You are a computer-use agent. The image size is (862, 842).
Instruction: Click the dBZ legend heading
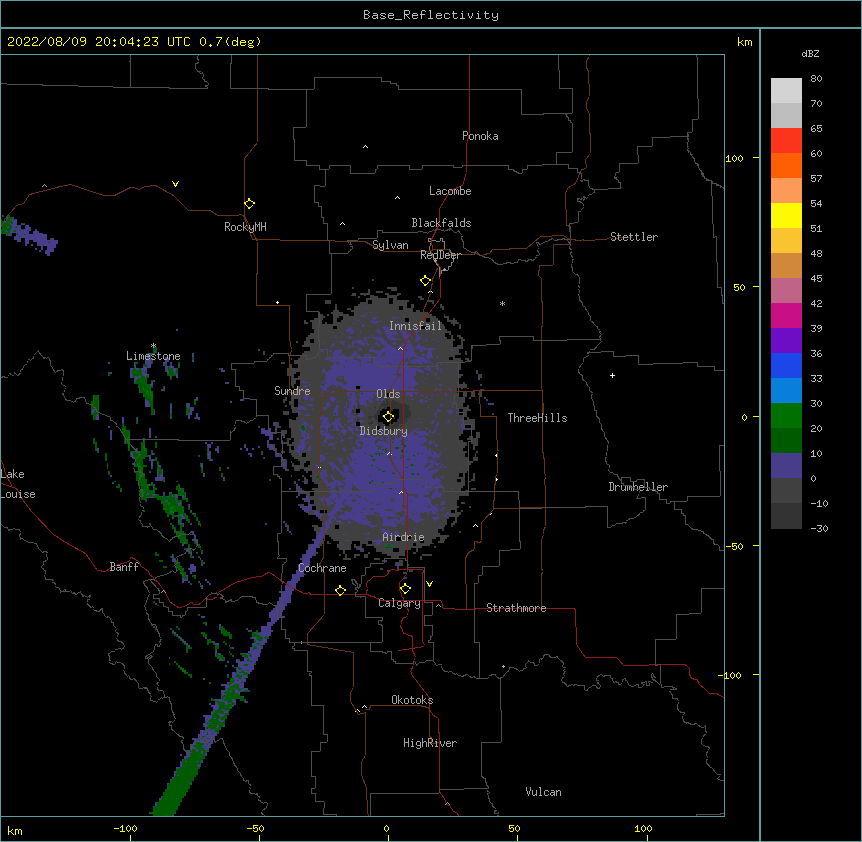pos(810,53)
